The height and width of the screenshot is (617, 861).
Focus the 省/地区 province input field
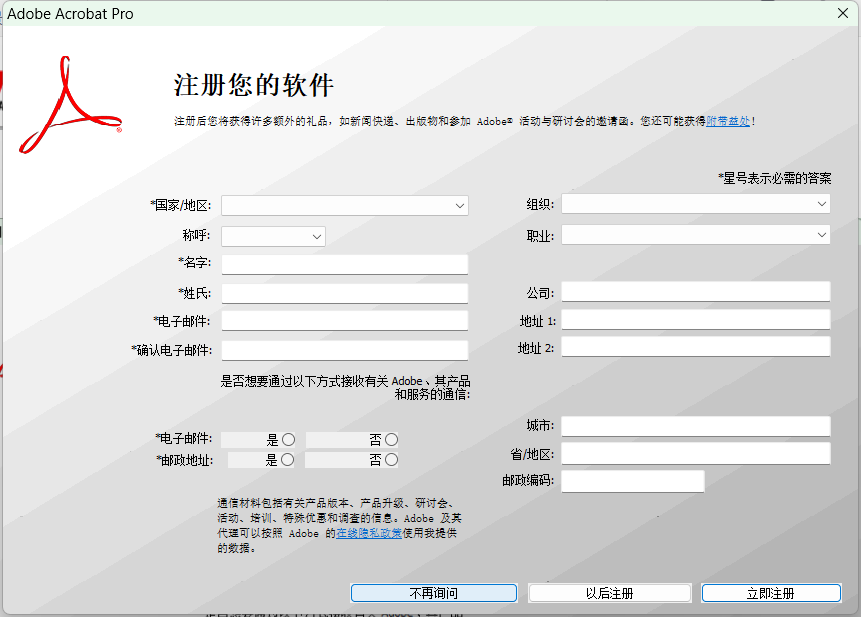[696, 454]
